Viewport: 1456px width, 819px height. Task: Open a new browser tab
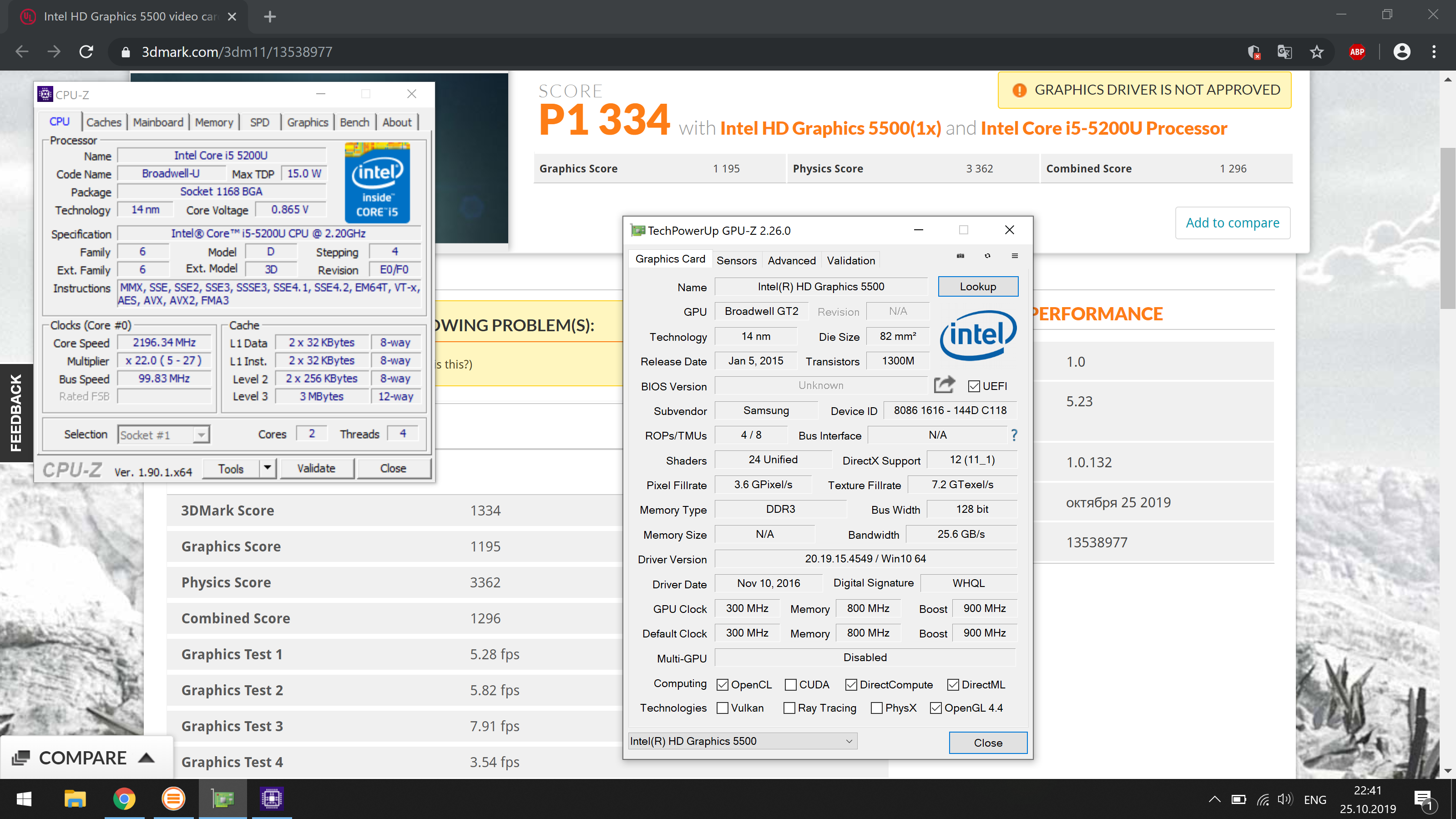point(270,16)
